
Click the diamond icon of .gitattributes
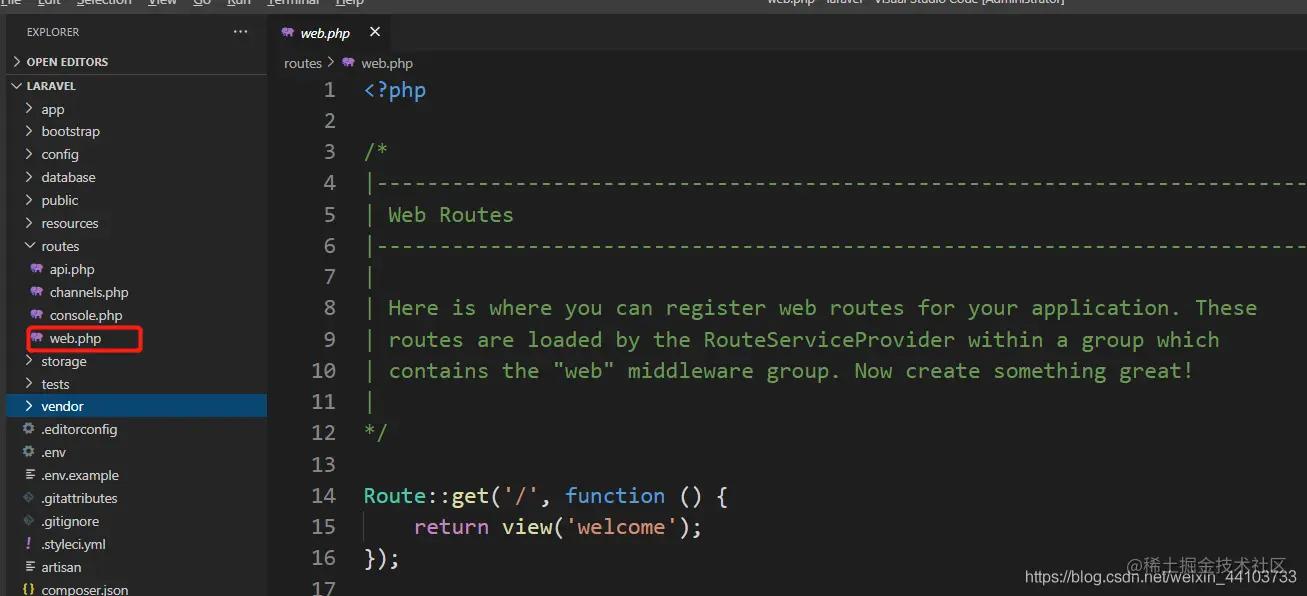(28, 498)
